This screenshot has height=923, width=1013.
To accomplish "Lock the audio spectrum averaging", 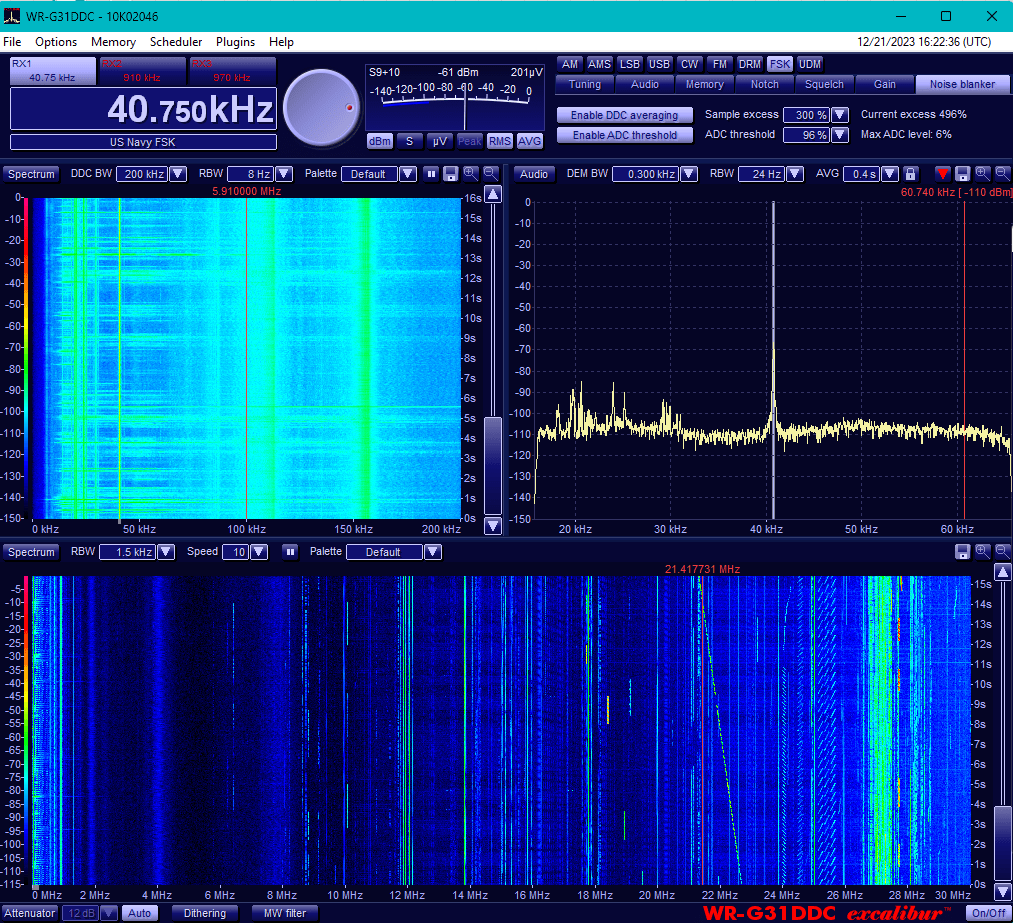I will pos(910,174).
